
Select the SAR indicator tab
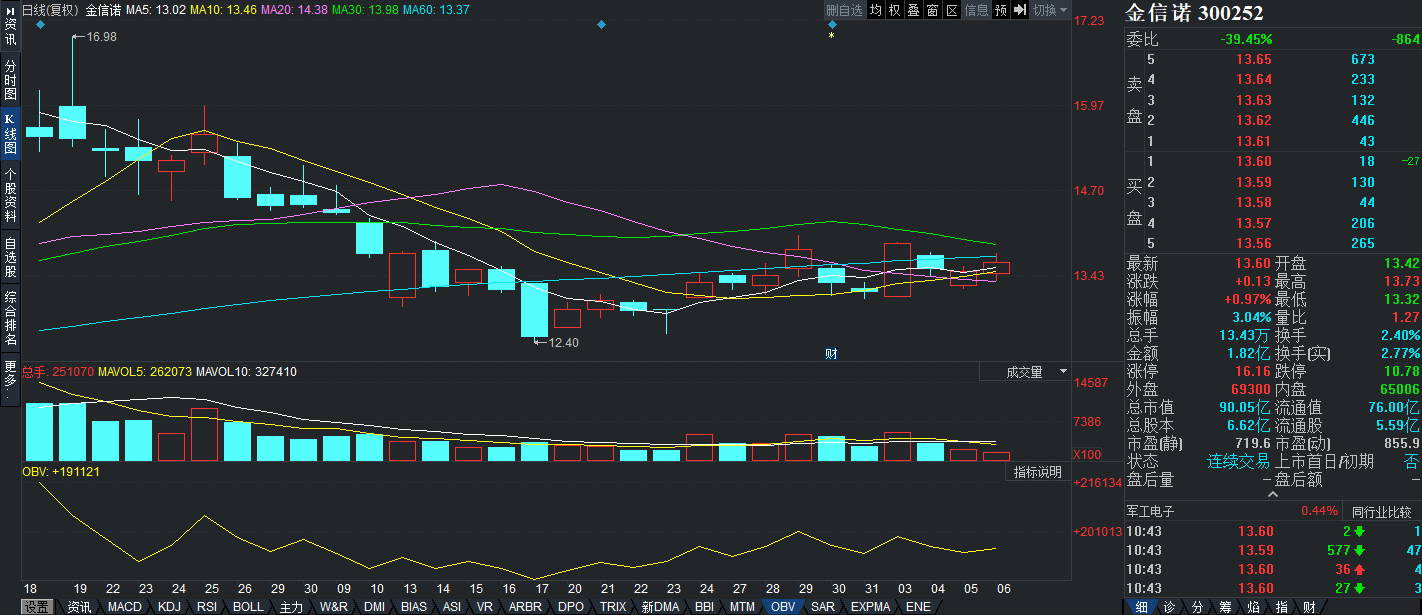click(823, 607)
